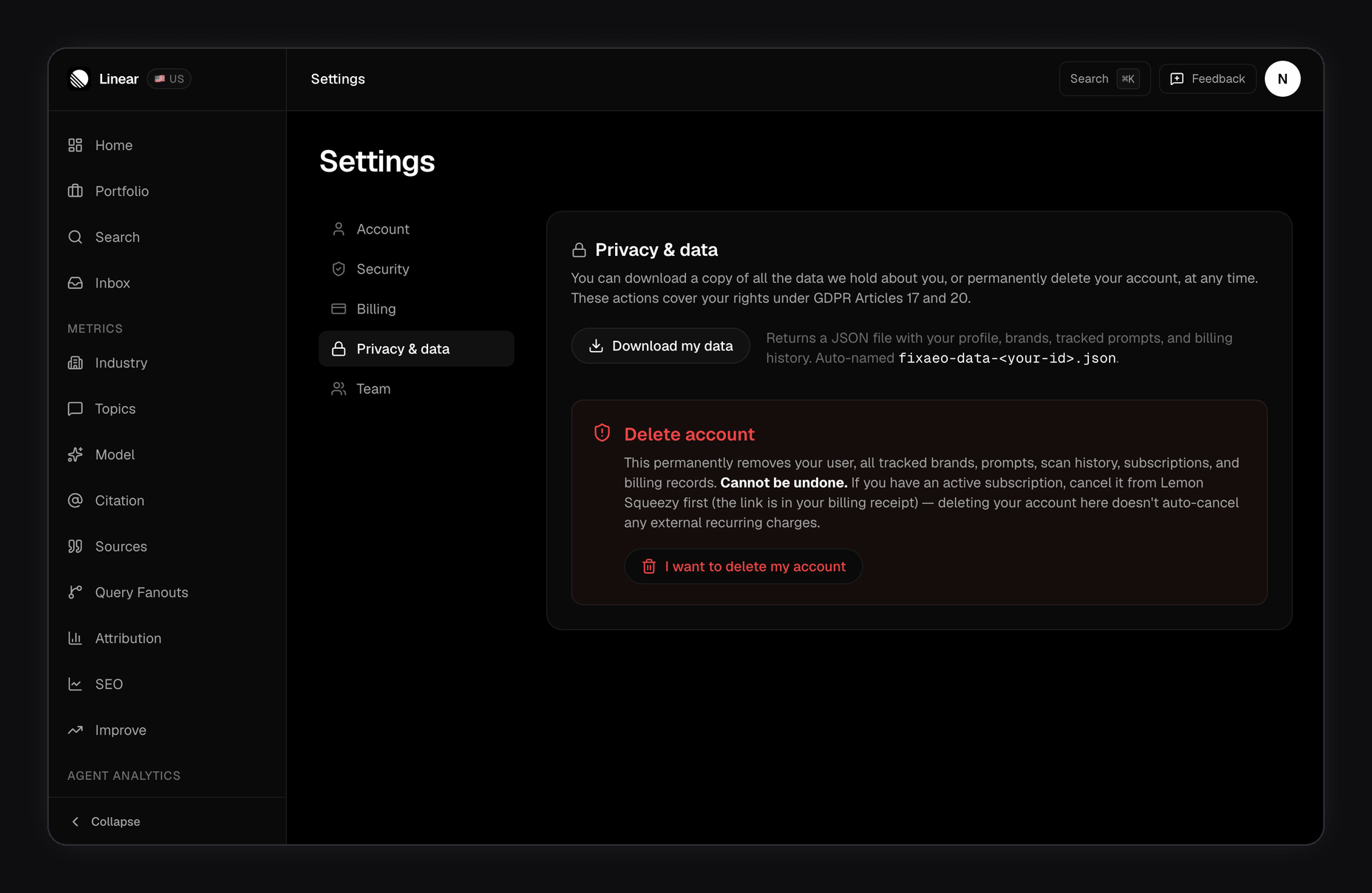Click the Portfolio briefcase icon

pyautogui.click(x=75, y=191)
